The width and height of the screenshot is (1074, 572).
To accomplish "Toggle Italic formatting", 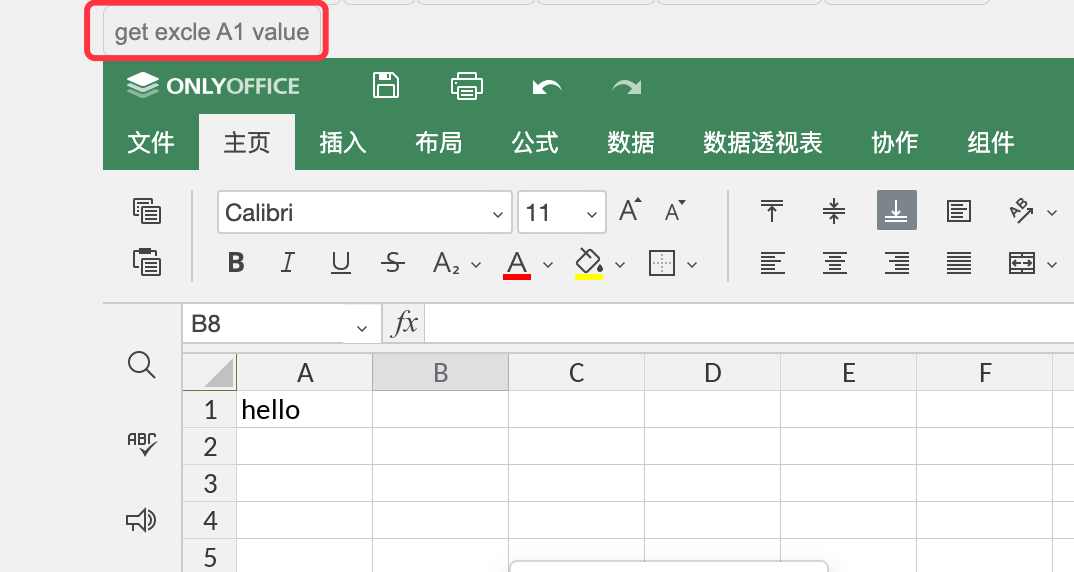I will click(x=288, y=262).
